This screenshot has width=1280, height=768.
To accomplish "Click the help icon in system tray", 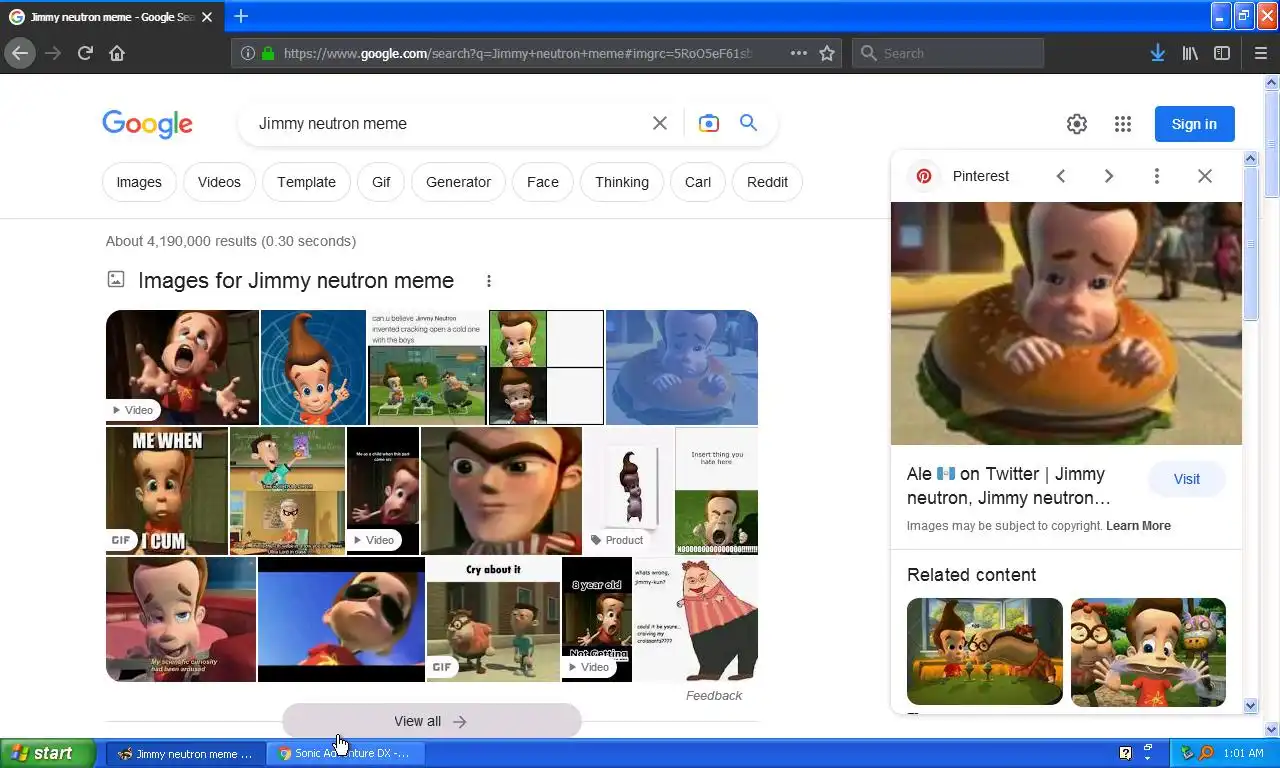I will click(1125, 753).
